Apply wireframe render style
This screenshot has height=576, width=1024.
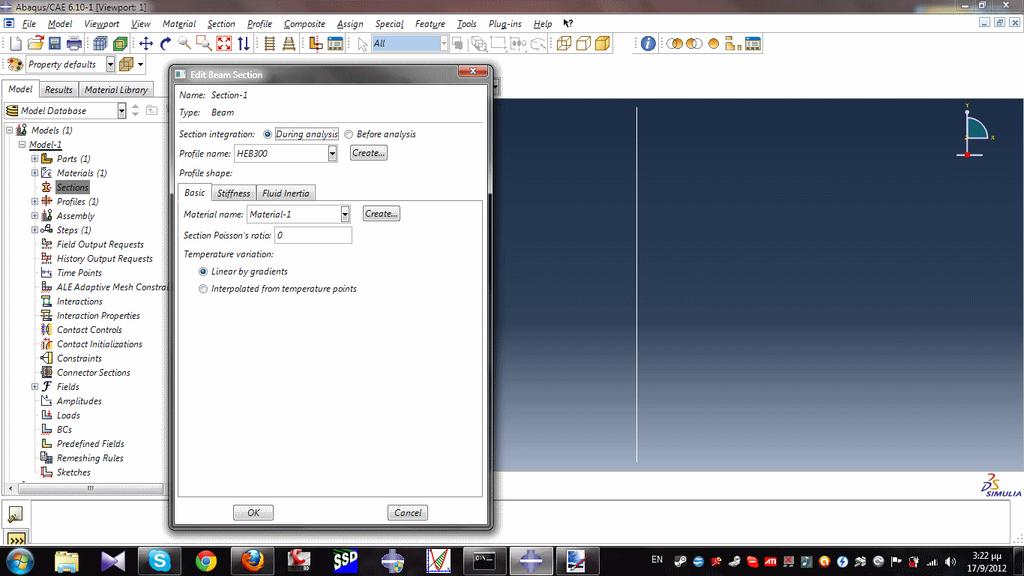click(x=564, y=44)
